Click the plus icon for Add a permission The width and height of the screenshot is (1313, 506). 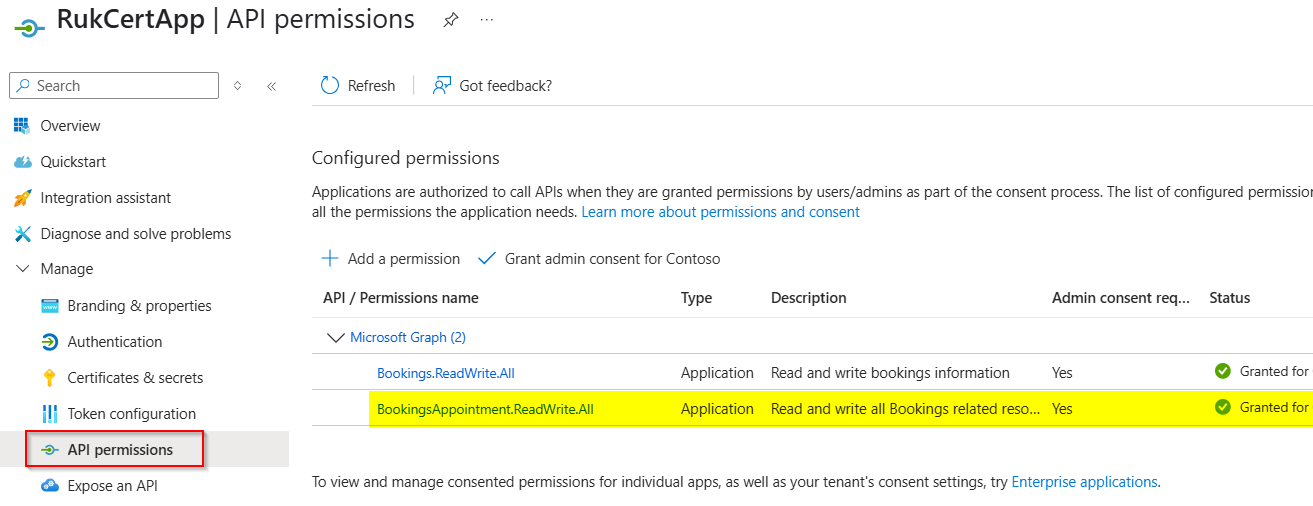330,258
